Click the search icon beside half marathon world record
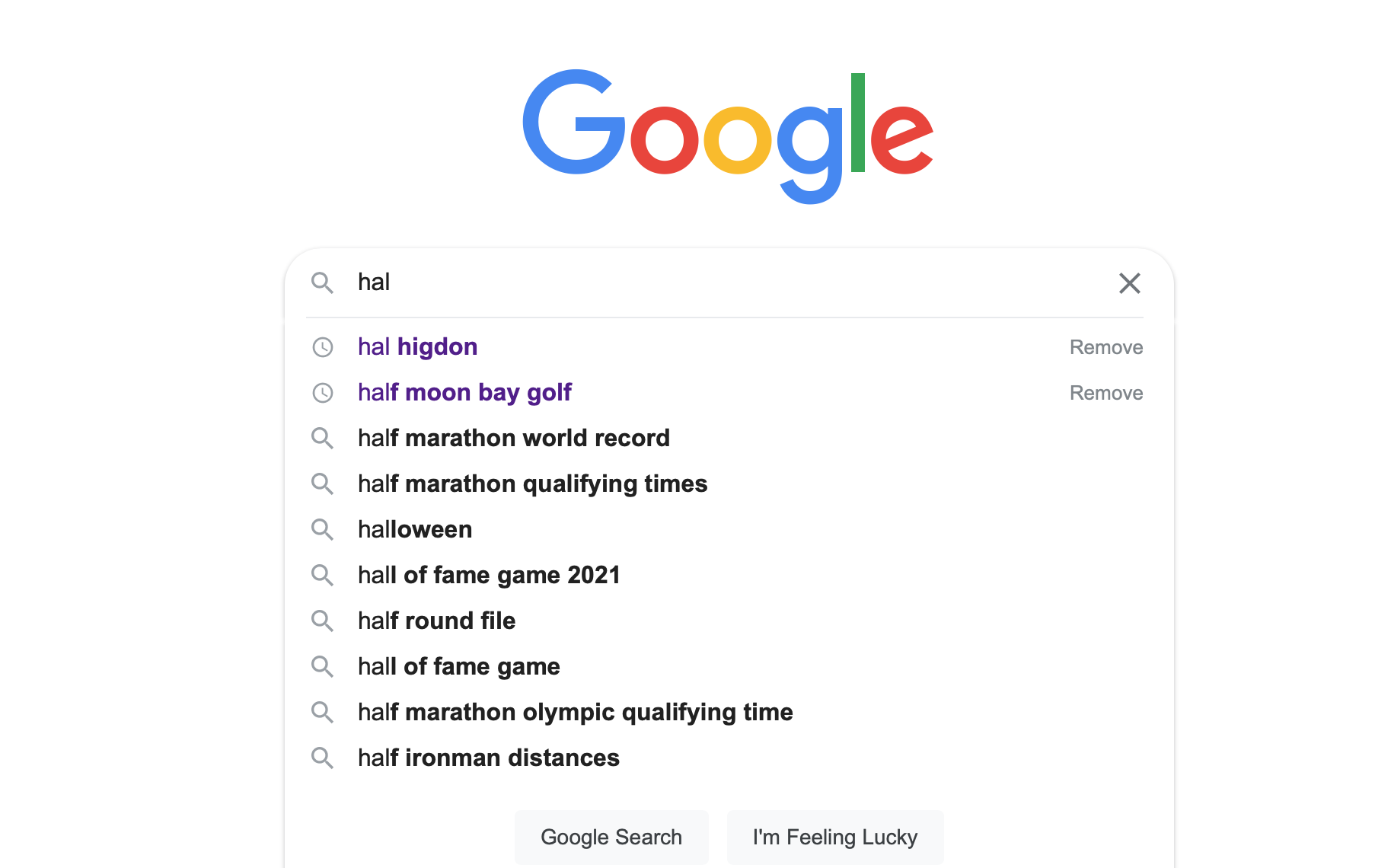This screenshot has height=868, width=1375. point(322,438)
